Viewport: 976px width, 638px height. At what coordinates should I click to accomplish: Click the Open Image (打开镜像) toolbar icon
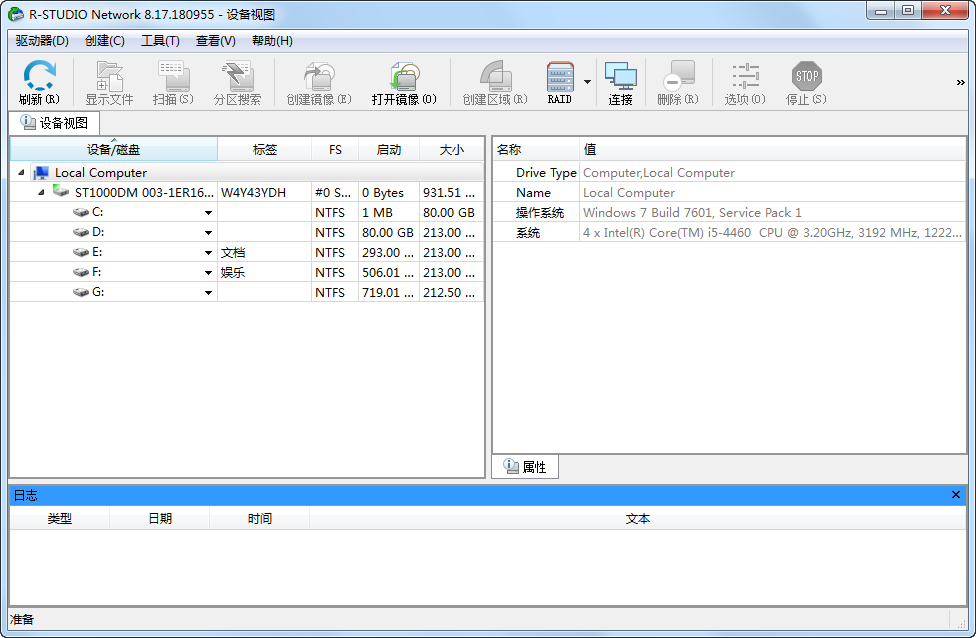(404, 77)
